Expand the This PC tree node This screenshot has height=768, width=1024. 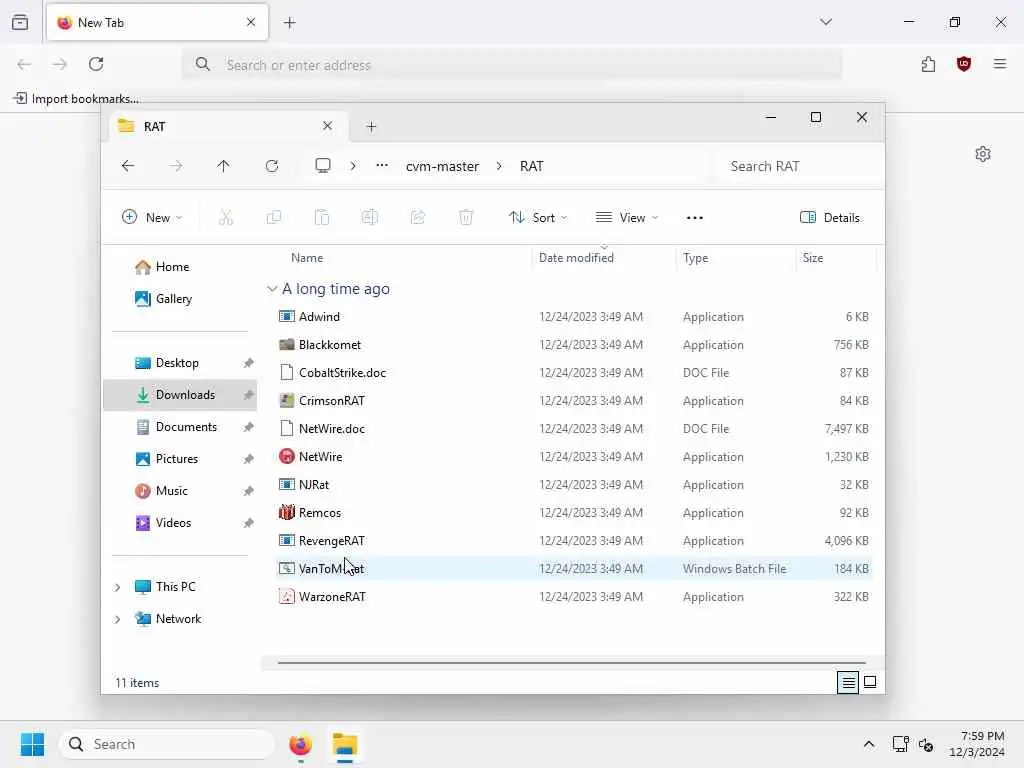[118, 587]
